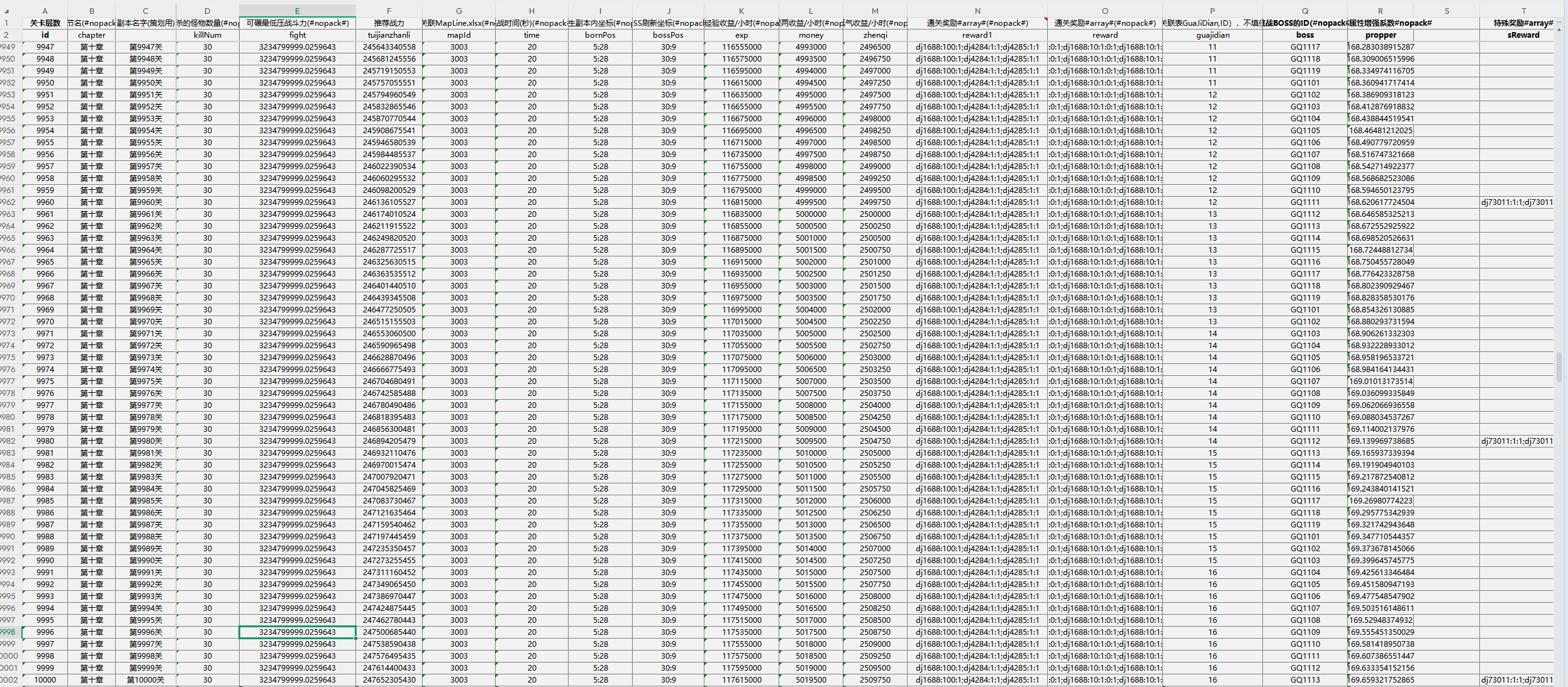Click the 'tuijianzhanli' header cell
1568x687 pixels.
click(389, 35)
